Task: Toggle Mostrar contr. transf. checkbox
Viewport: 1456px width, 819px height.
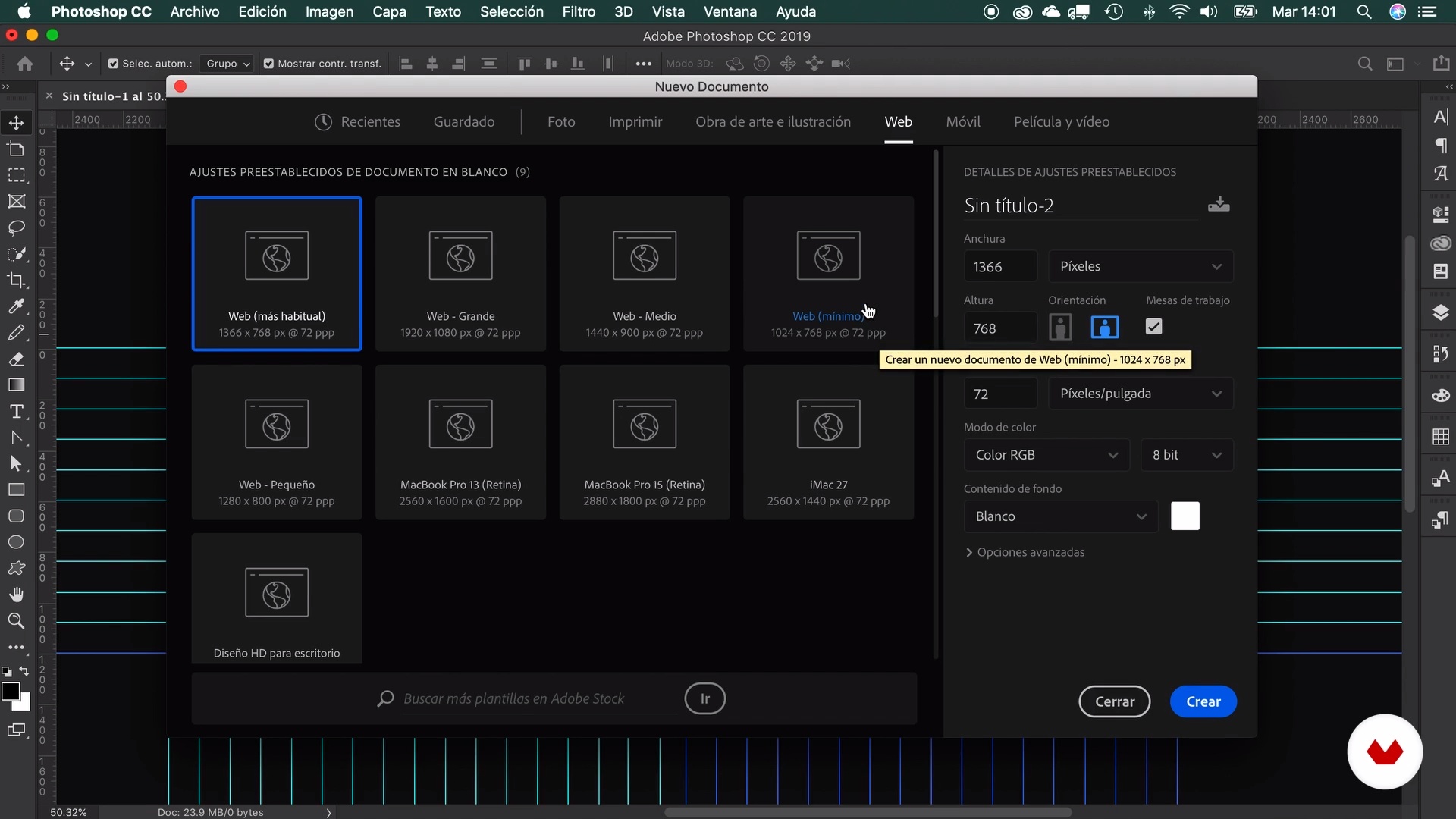Action: point(268,64)
